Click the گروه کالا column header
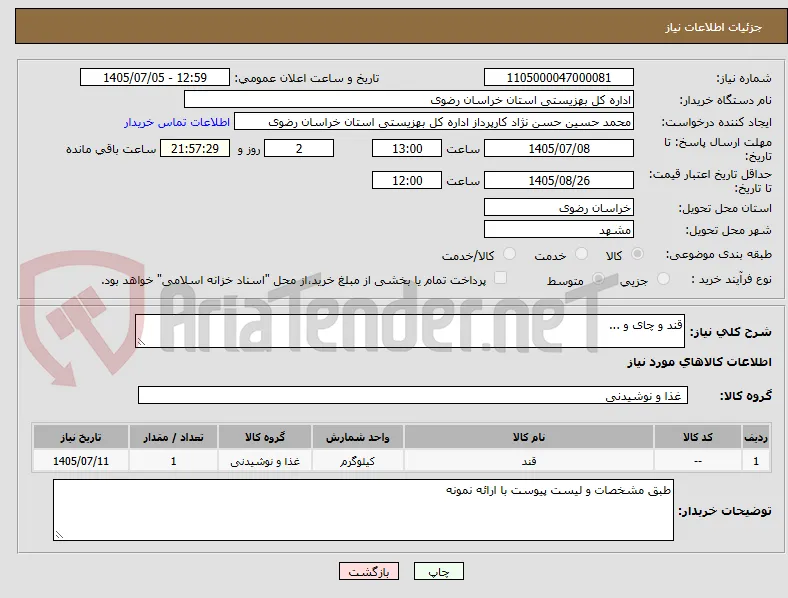The height and width of the screenshot is (598, 788). 265,437
